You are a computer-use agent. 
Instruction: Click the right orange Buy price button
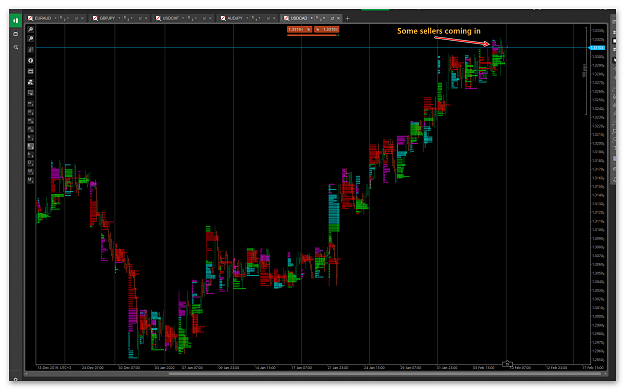coord(326,30)
